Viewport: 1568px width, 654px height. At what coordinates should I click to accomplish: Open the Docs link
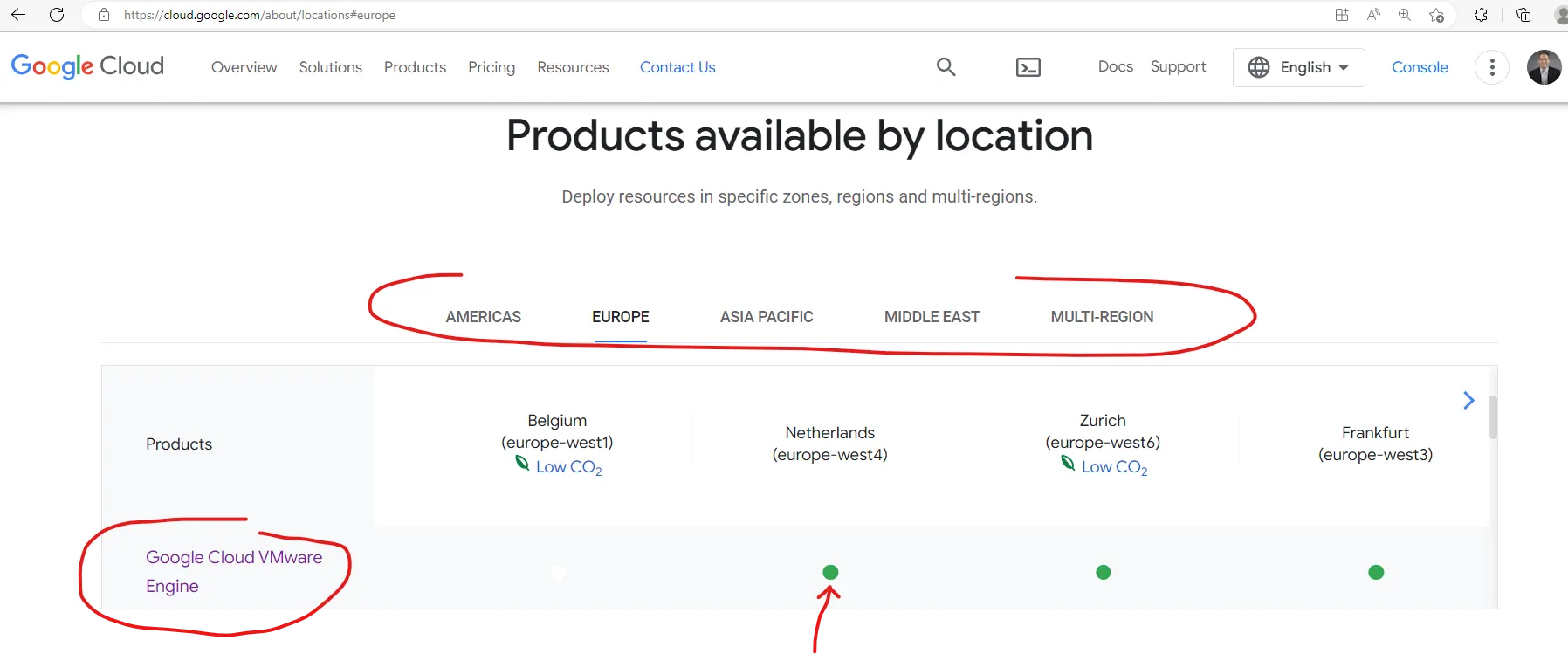point(1115,66)
